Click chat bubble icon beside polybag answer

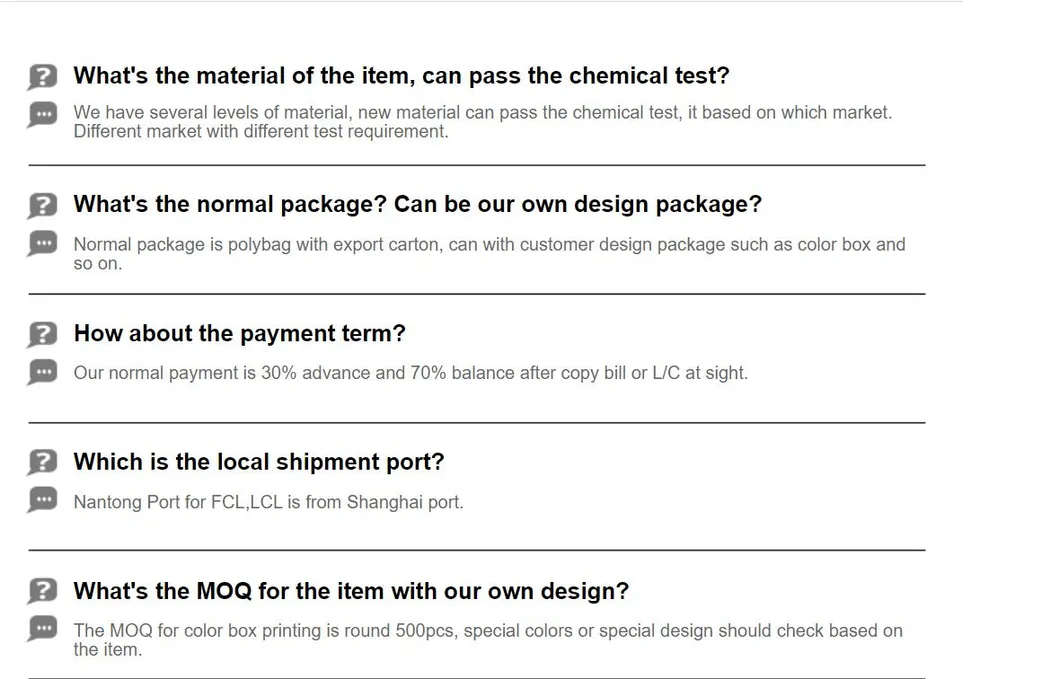[x=42, y=244]
